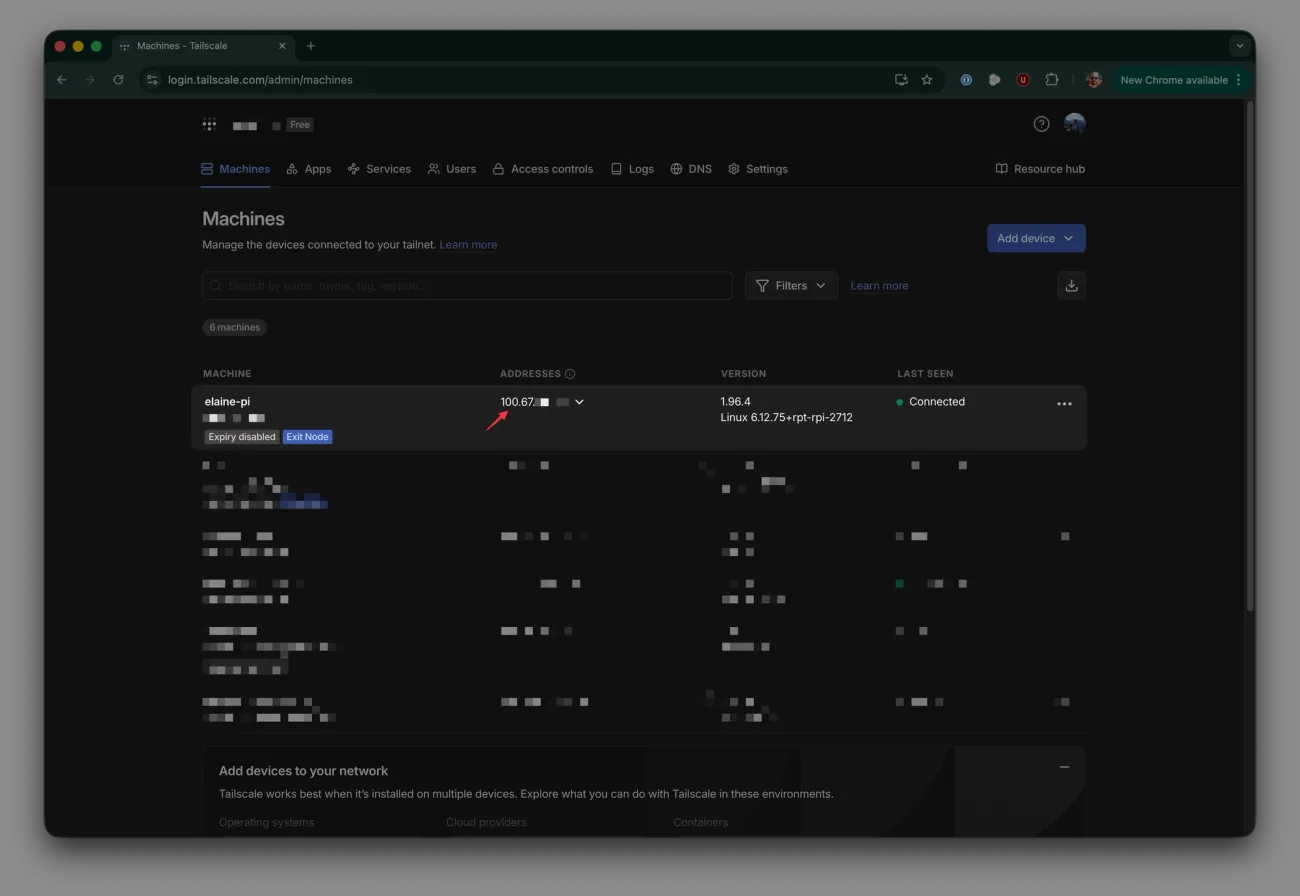Click the MACHINE column header

pos(227,374)
